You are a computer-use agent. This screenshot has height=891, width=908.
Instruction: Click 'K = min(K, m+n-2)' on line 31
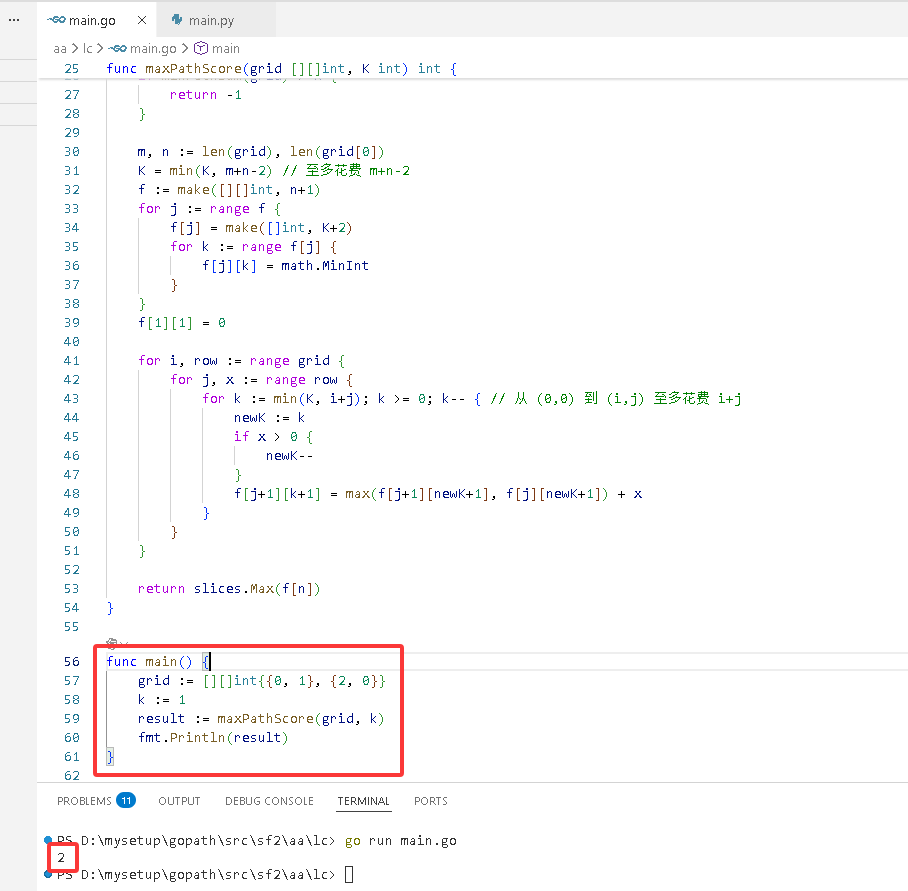pos(204,171)
